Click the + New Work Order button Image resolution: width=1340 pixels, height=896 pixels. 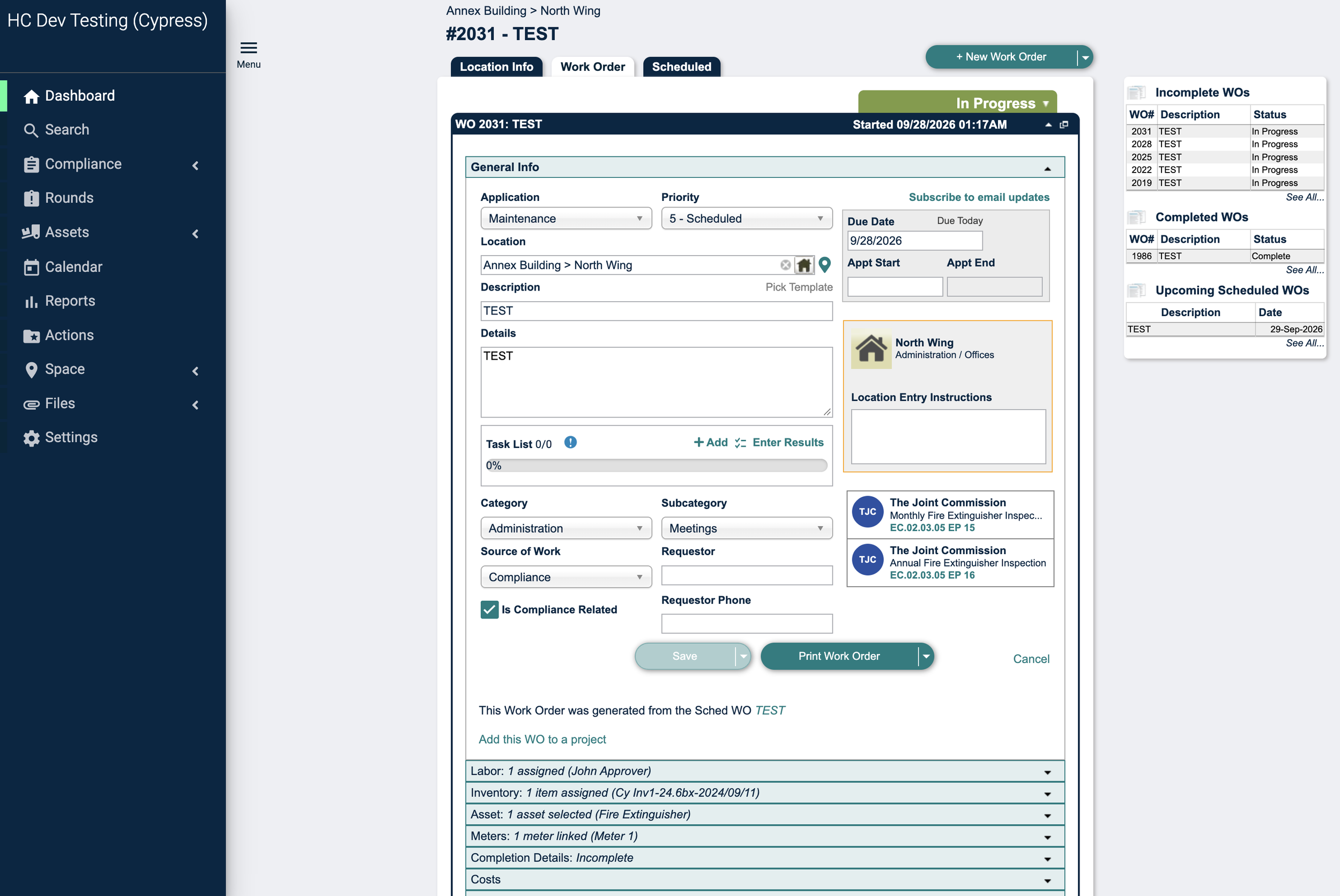click(1001, 57)
